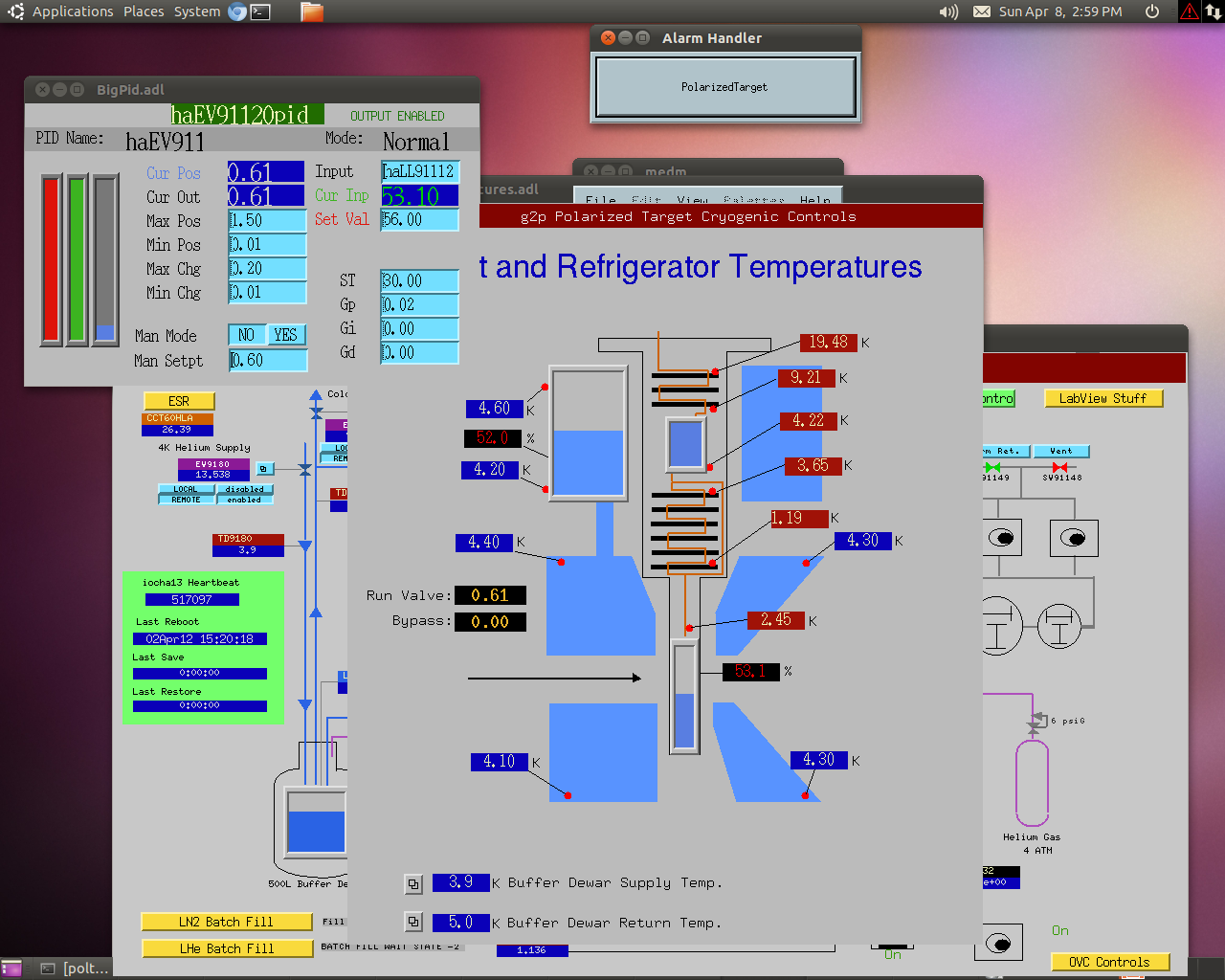This screenshot has width=1225, height=980.
Task: Open related display for Buffer Dewar Return Temp
Action: pos(413,923)
